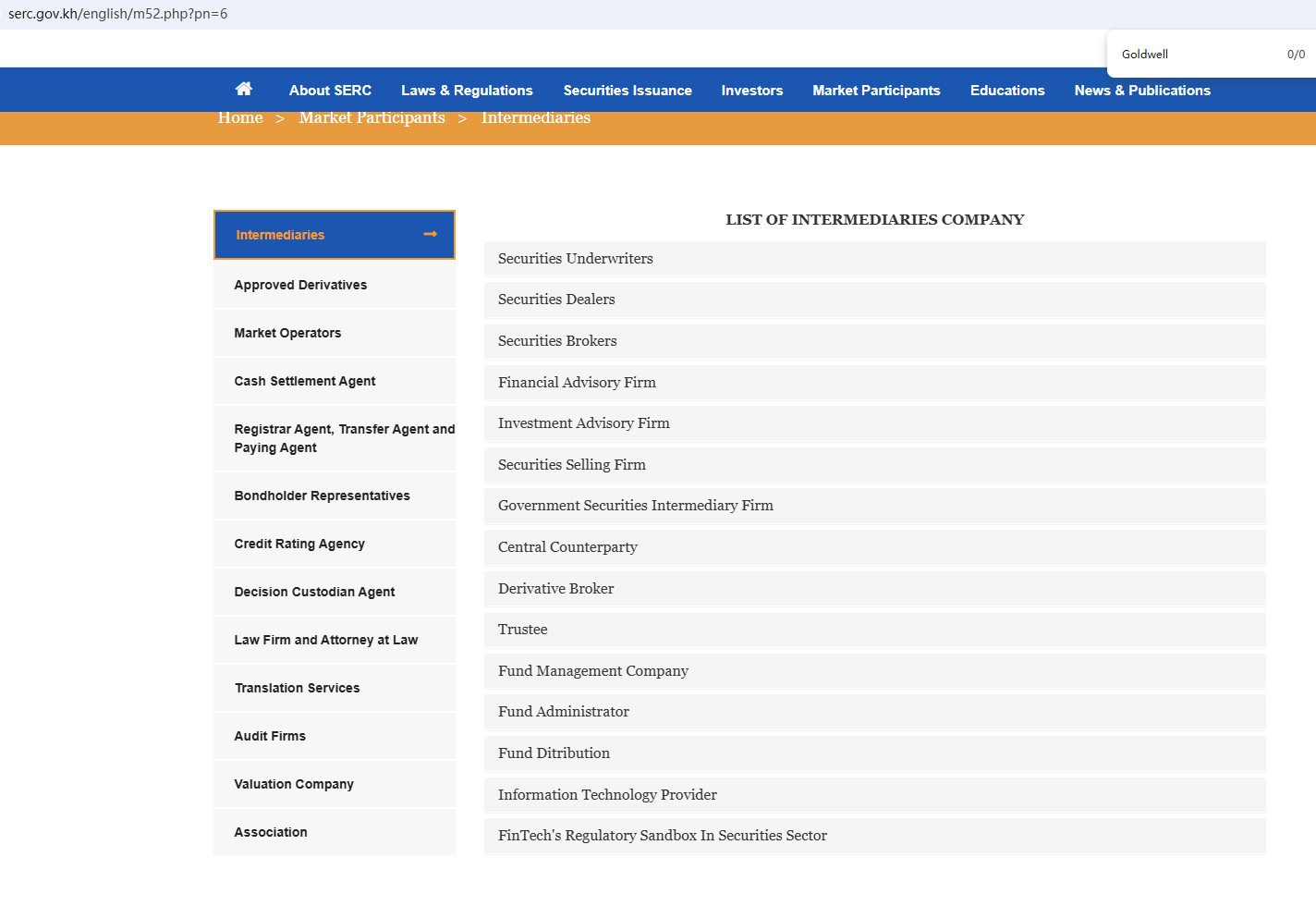
Task: Expand FinTech's Regulatory Sandbox section
Action: [662, 836]
